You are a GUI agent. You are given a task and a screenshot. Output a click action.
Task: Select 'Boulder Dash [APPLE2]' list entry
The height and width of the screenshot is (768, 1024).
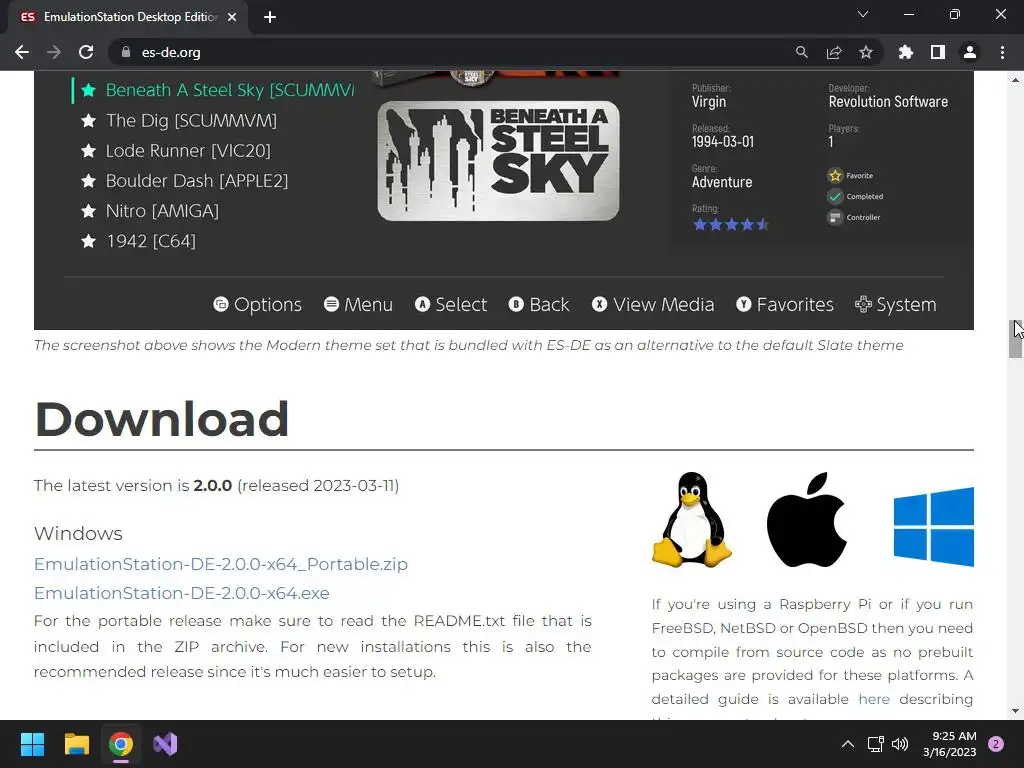pos(197,181)
